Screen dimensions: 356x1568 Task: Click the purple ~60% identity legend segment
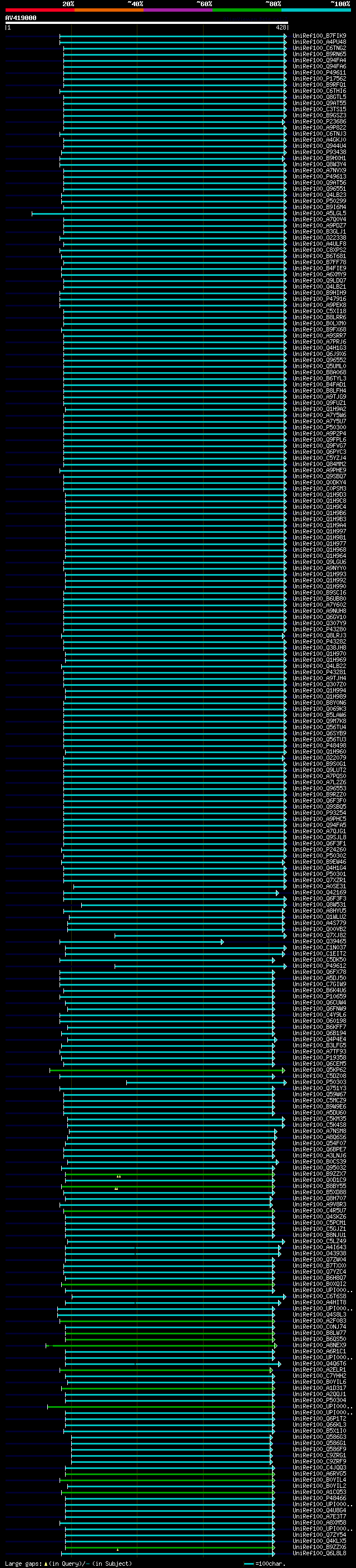pos(177,10)
